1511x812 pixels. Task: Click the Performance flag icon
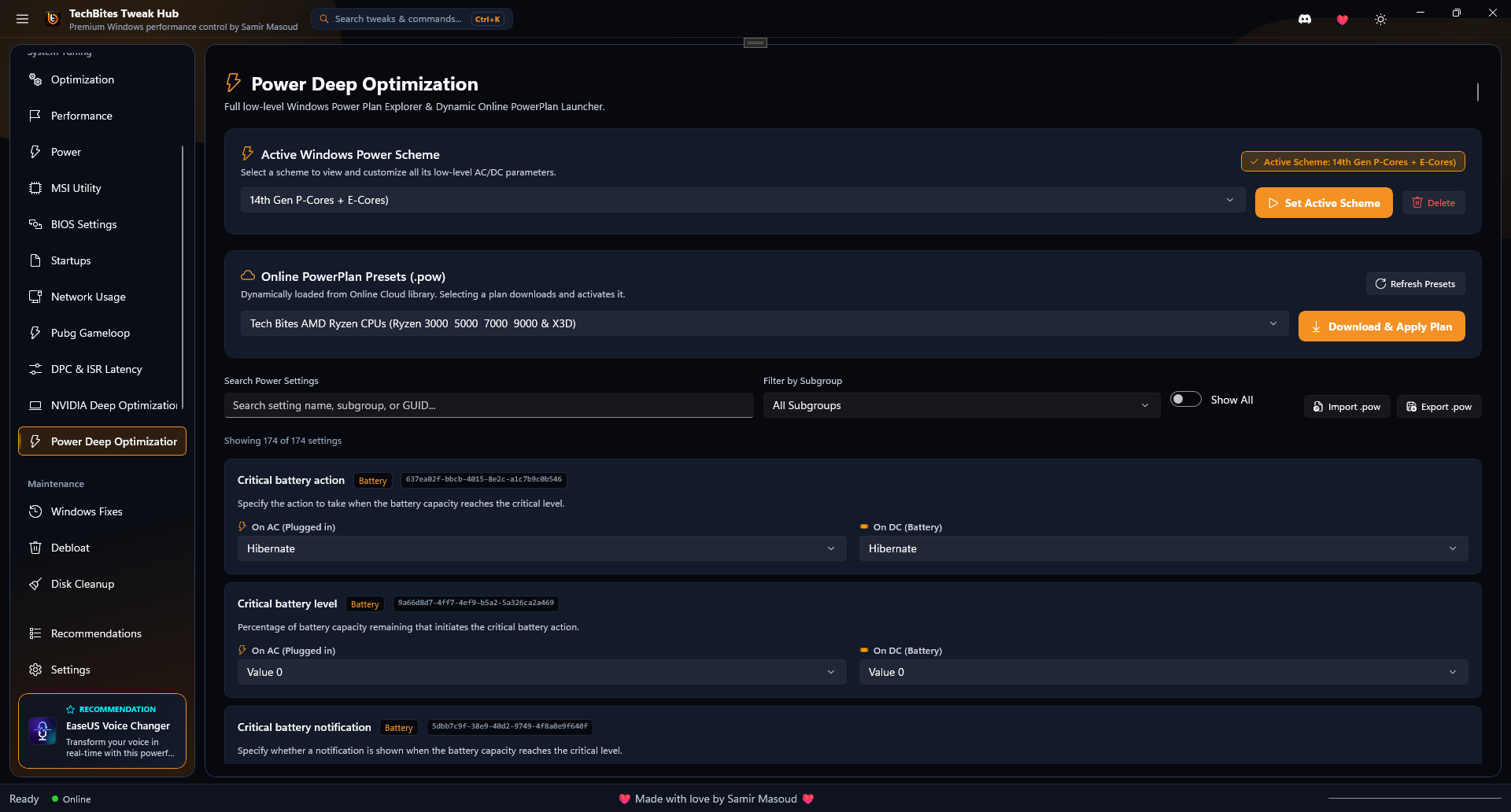35,116
